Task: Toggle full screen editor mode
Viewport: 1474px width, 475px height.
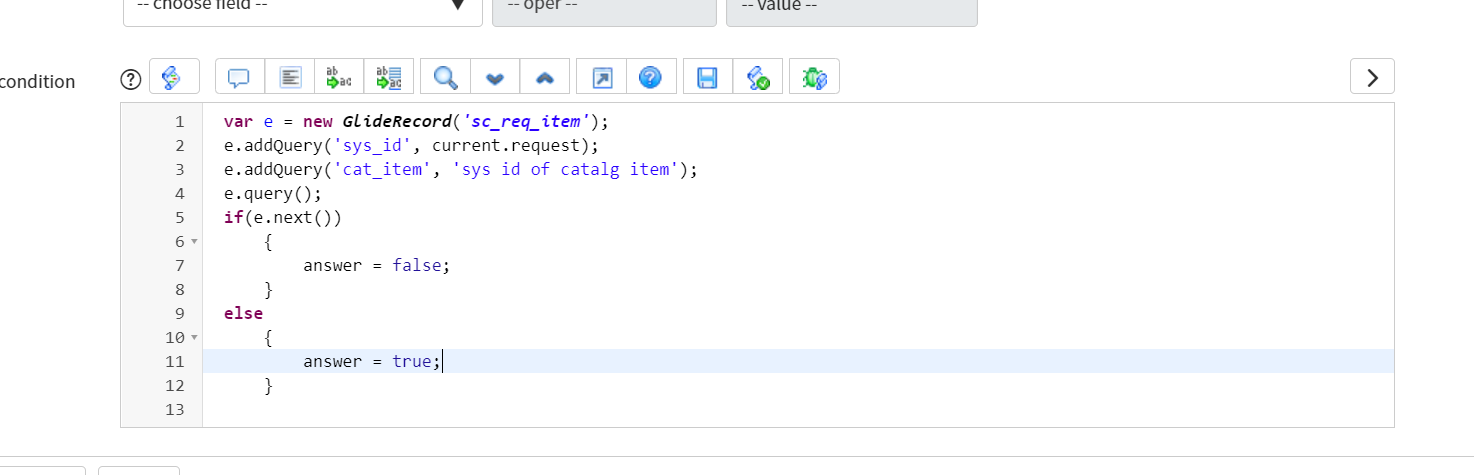Action: coord(602,77)
